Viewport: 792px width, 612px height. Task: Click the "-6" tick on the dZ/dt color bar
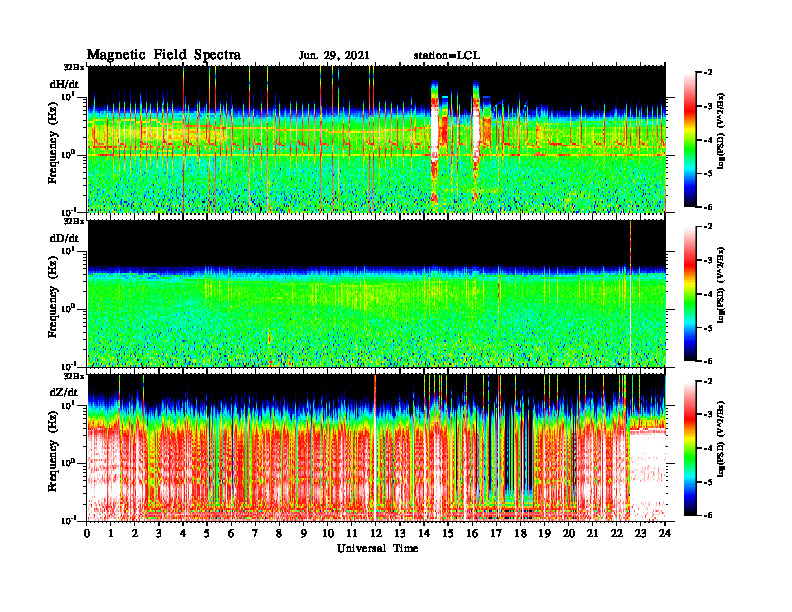[707, 515]
